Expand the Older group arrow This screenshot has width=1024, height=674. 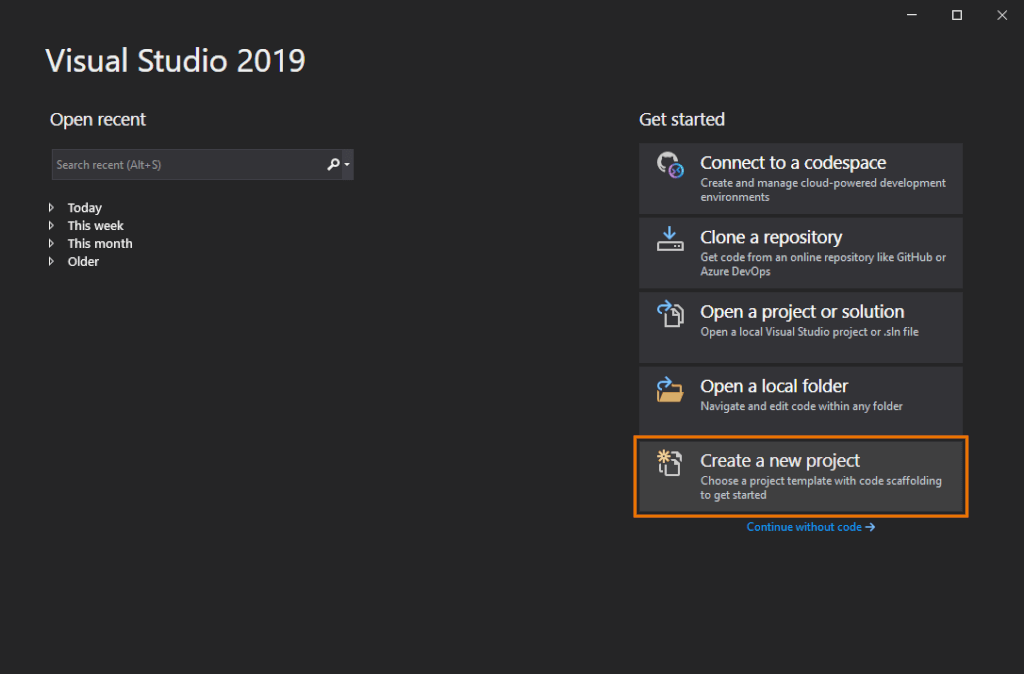tap(52, 262)
